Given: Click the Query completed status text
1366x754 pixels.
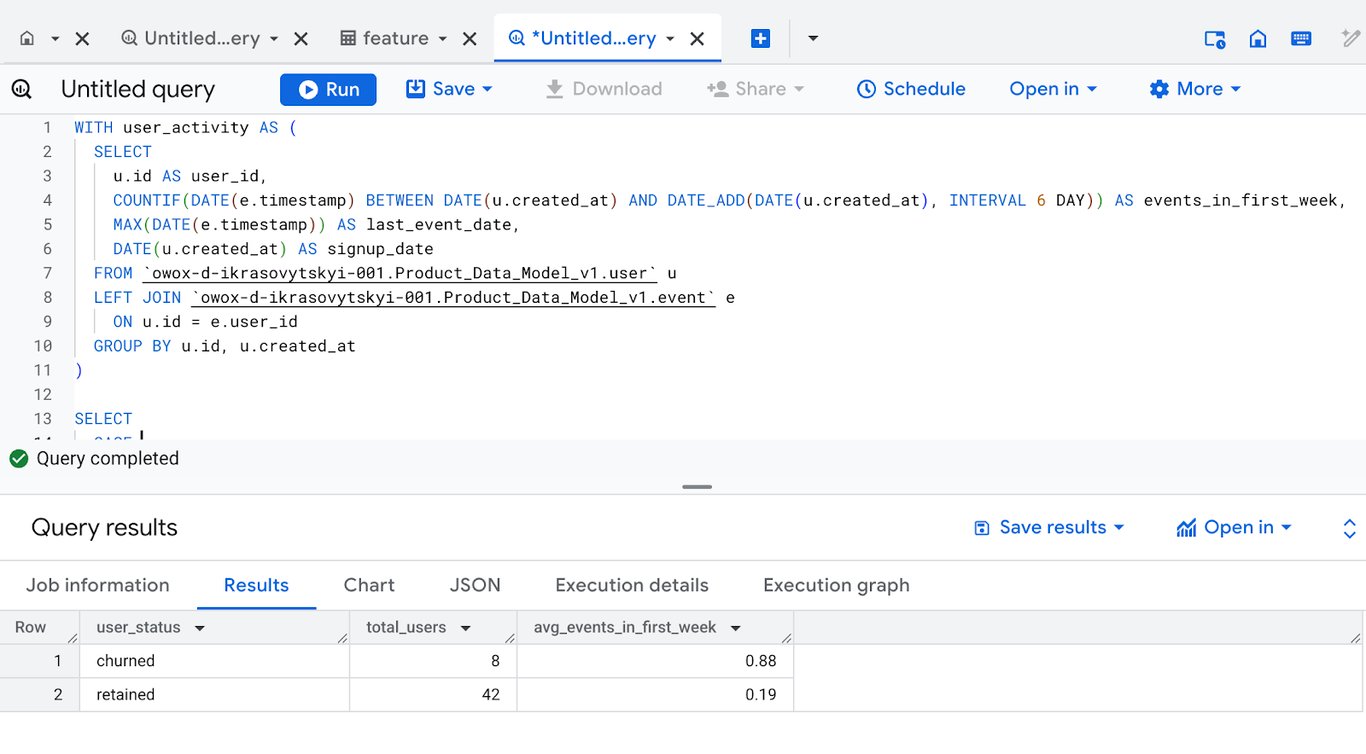Looking at the screenshot, I should tap(107, 459).
